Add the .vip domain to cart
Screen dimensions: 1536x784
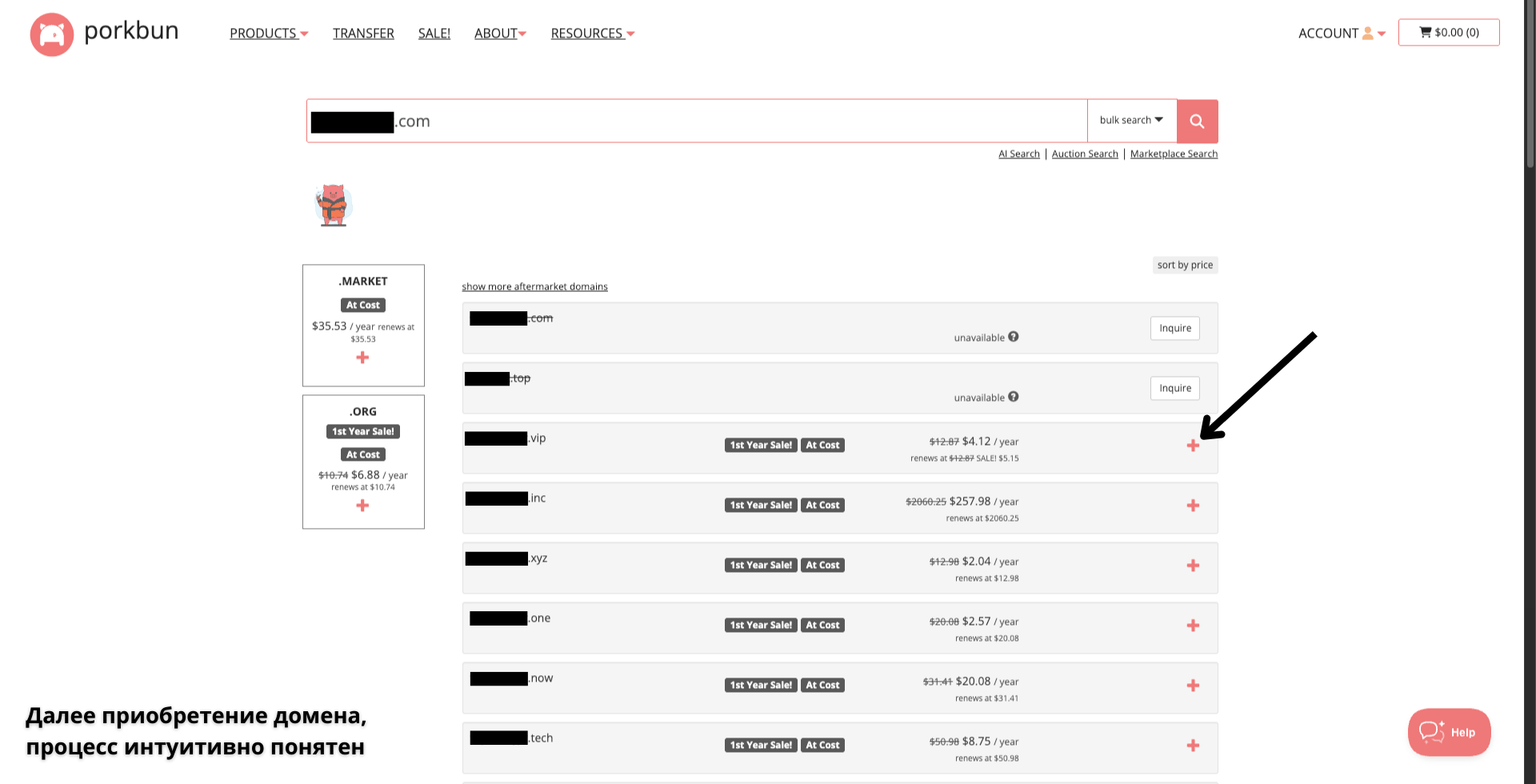(x=1193, y=446)
